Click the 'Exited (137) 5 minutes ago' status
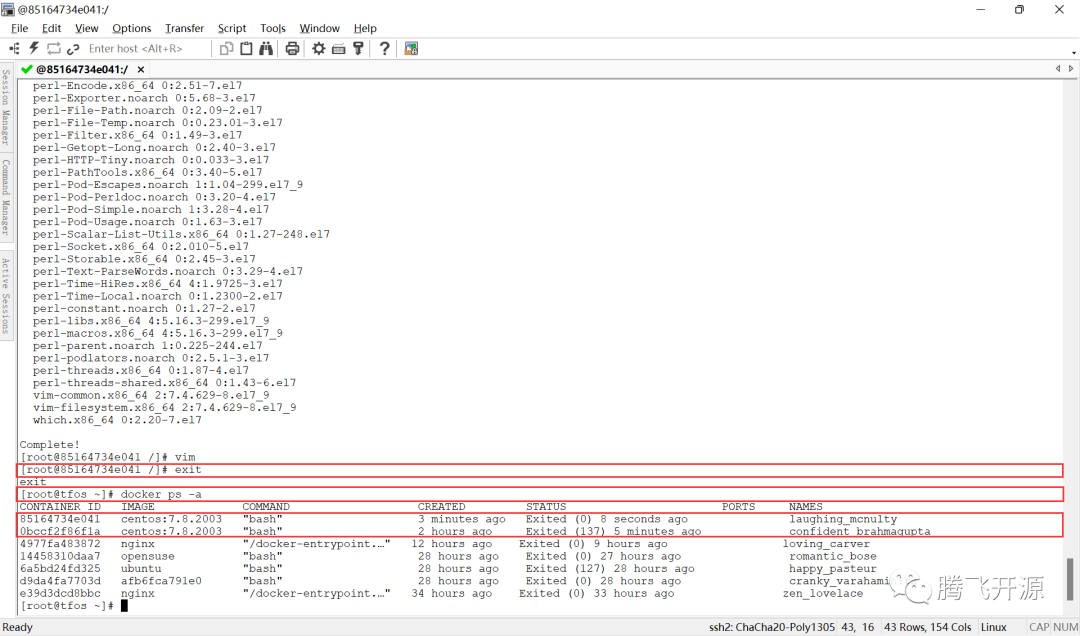The height and width of the screenshot is (636, 1080). pos(613,531)
